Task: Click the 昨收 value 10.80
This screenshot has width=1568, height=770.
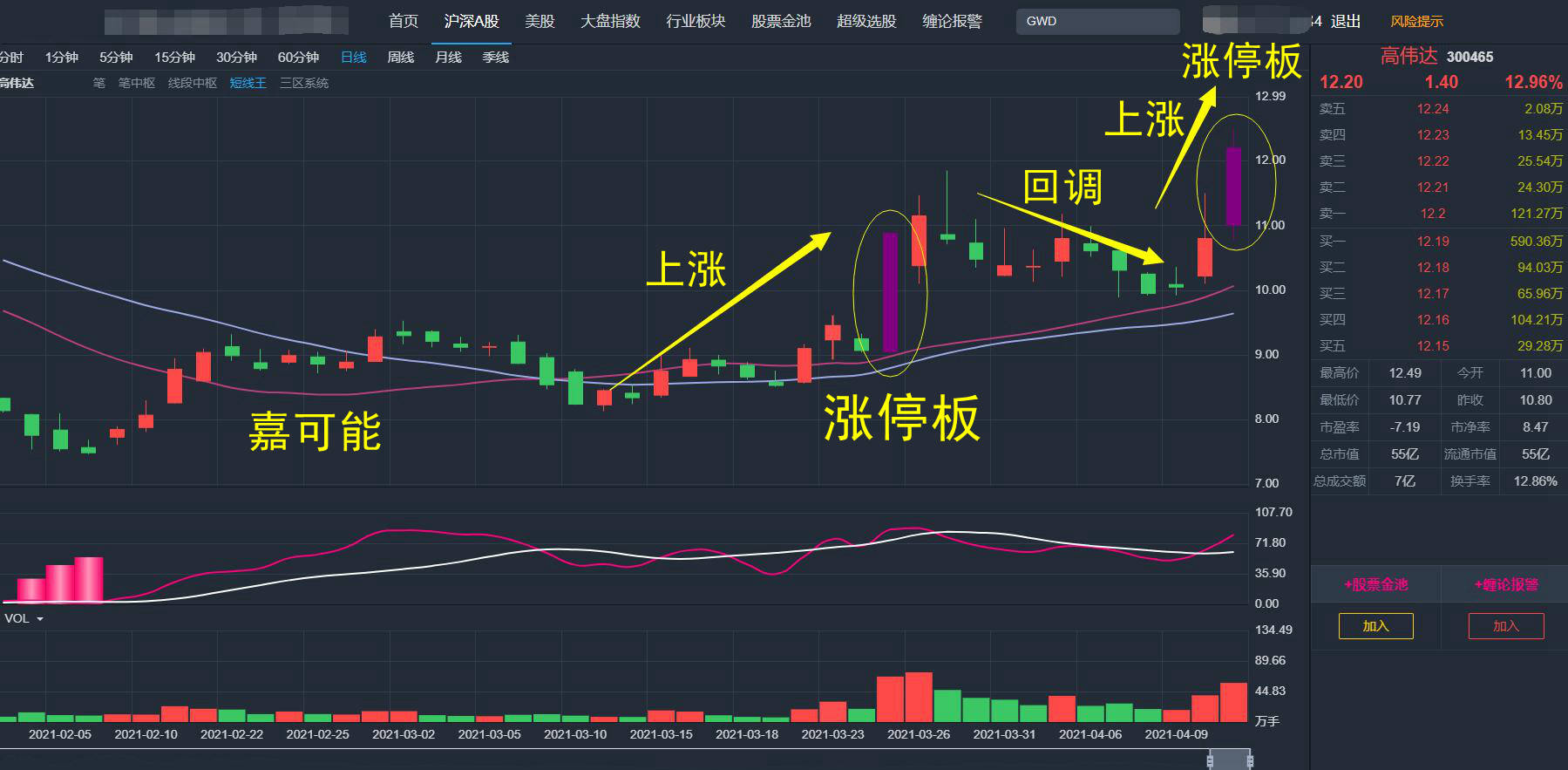Action: [x=1536, y=400]
